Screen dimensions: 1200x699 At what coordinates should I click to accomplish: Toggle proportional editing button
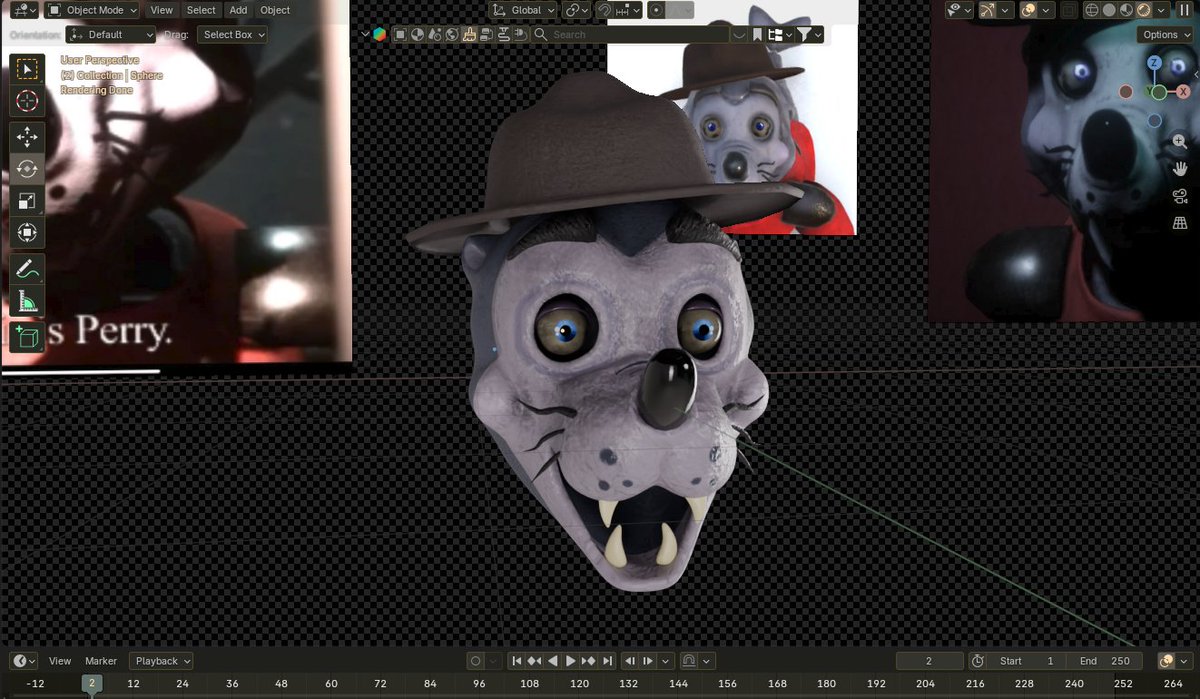656,10
